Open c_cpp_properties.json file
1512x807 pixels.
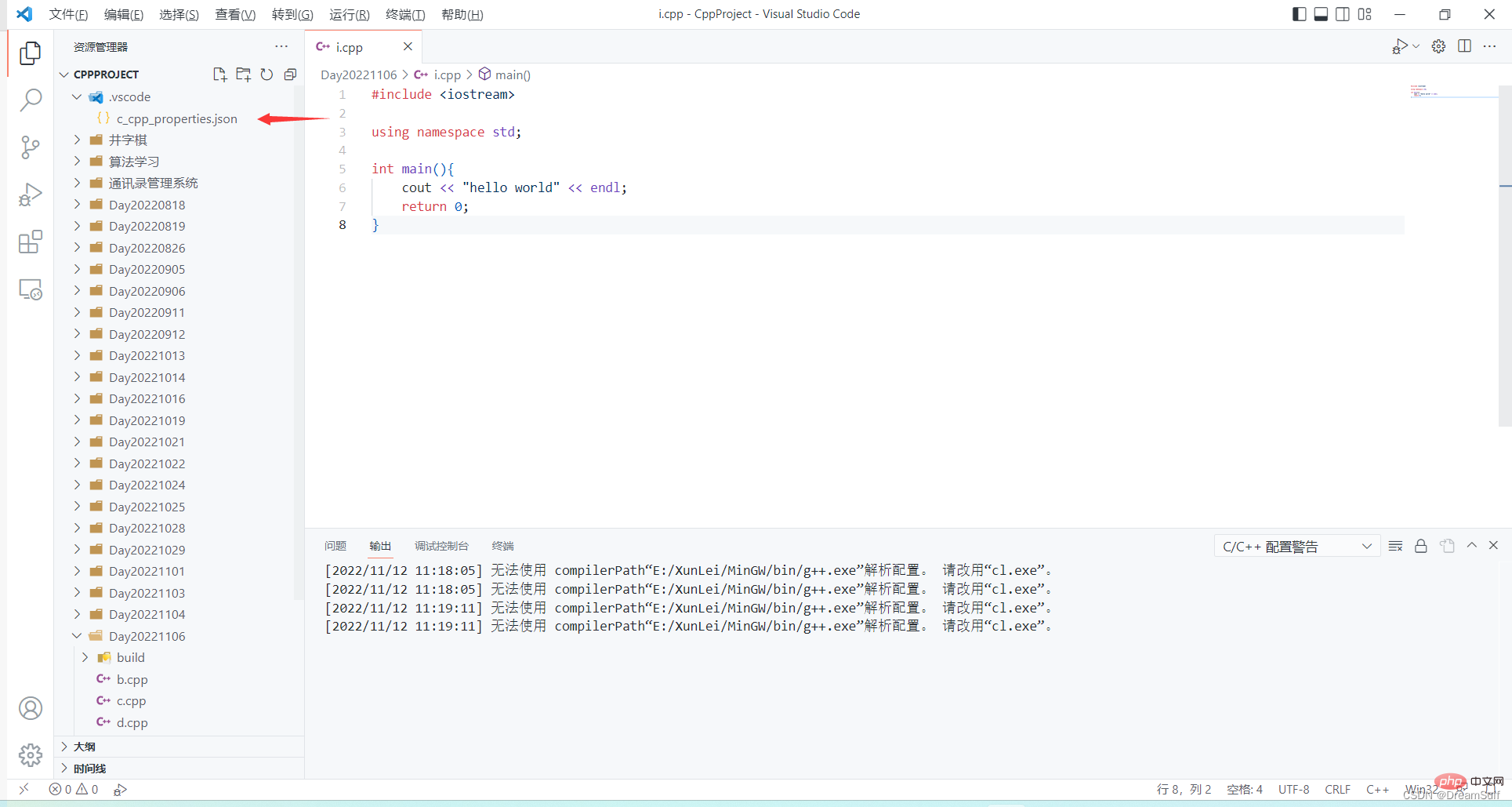coord(176,118)
